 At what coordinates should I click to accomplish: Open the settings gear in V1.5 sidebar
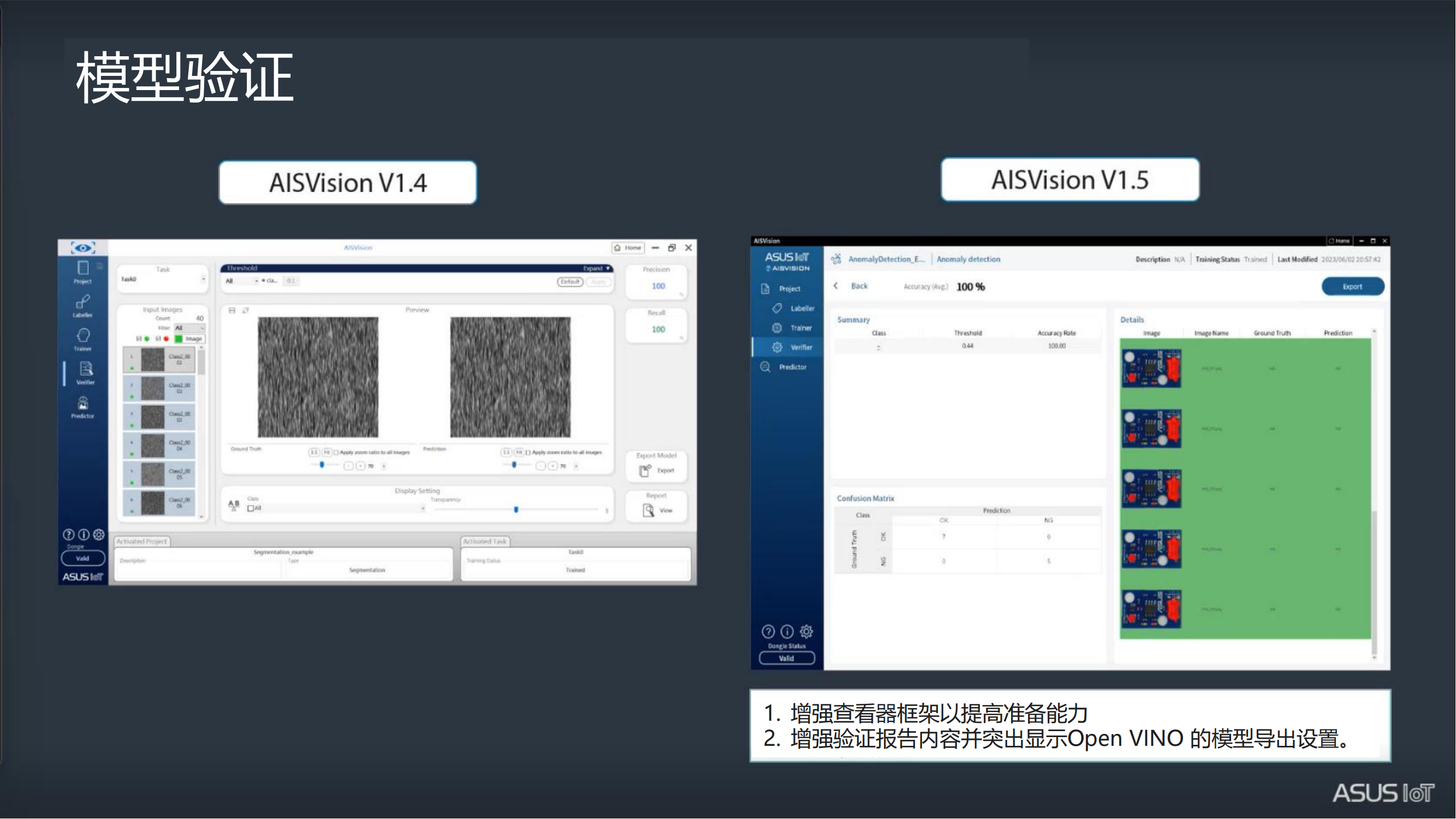click(806, 631)
